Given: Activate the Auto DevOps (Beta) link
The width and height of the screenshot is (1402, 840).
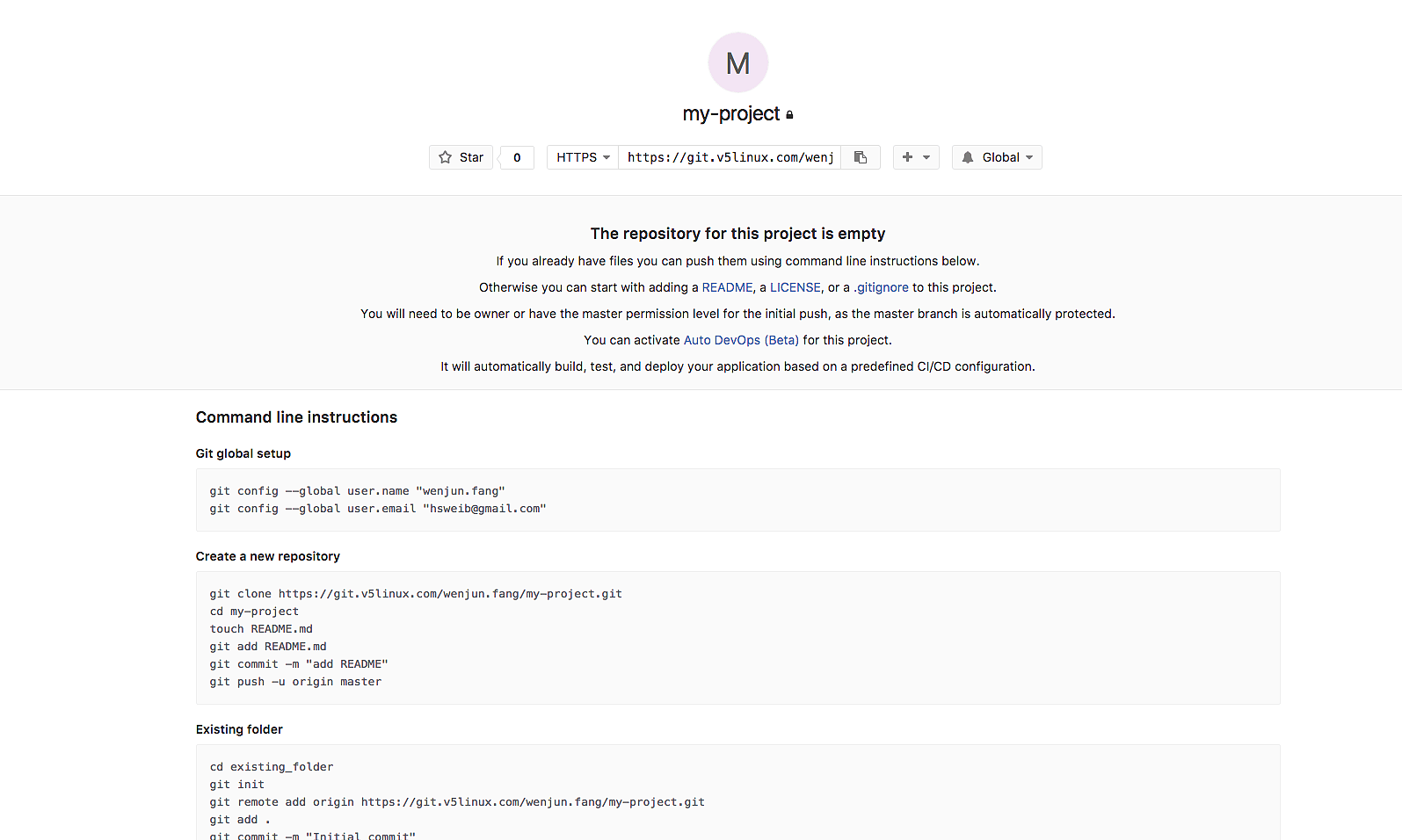Looking at the screenshot, I should [x=741, y=340].
